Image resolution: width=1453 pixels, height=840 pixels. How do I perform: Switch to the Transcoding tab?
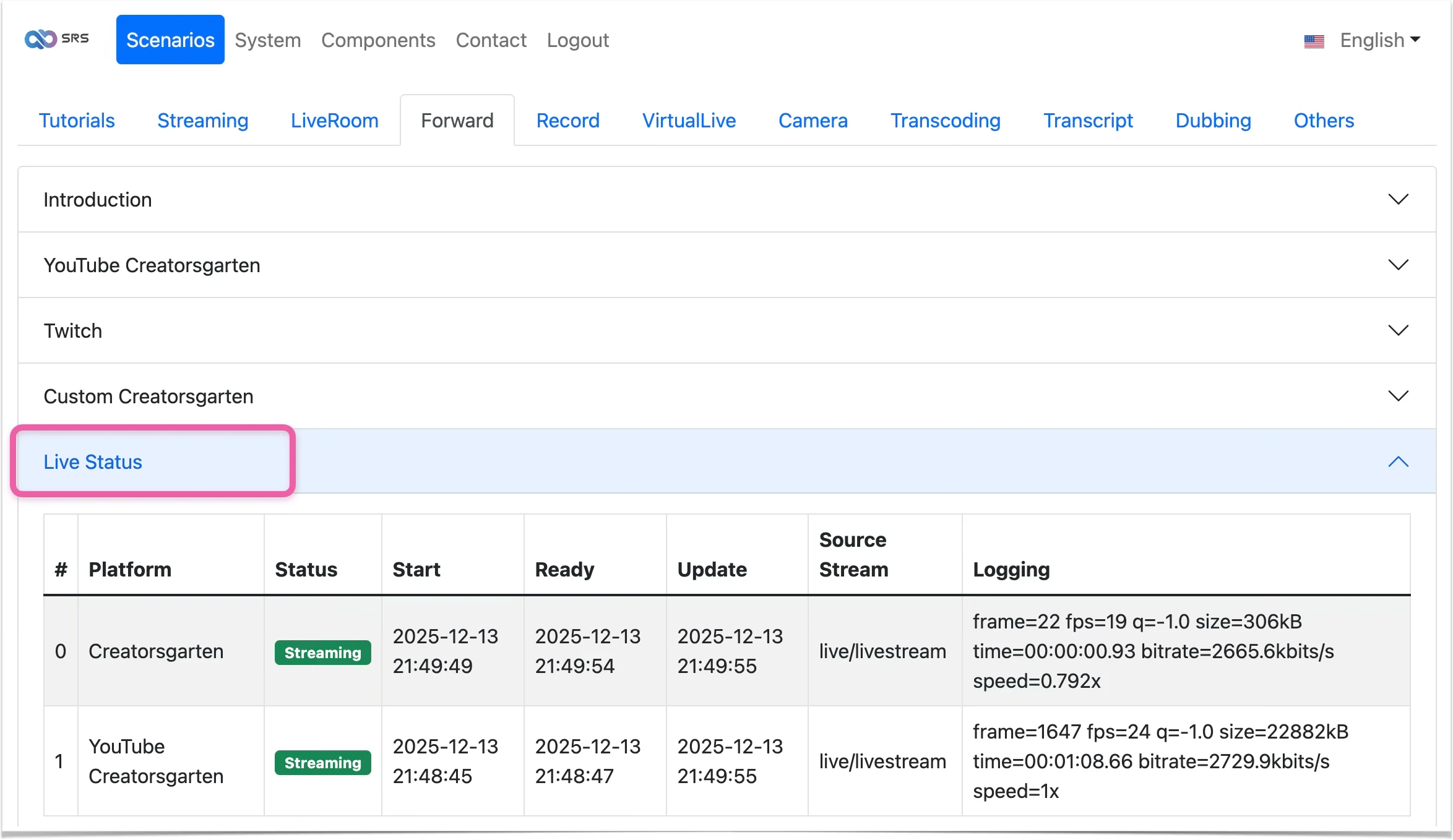point(945,121)
